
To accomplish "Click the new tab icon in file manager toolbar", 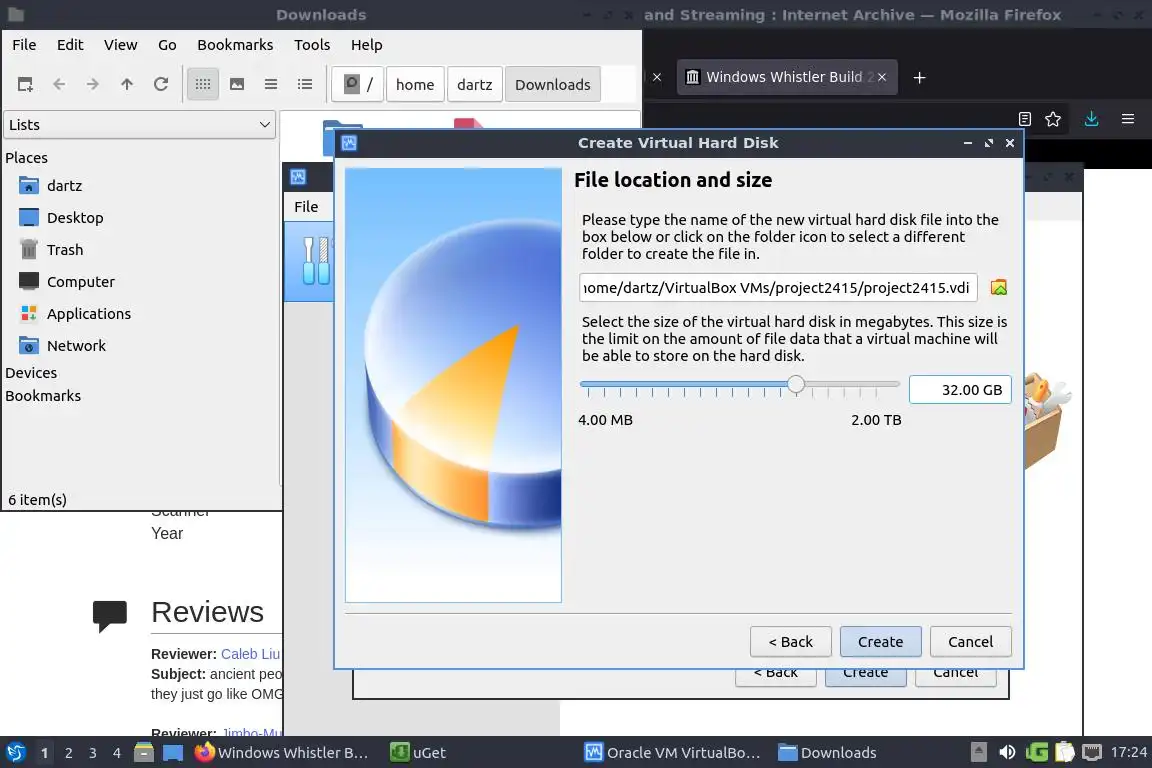I will pyautogui.click(x=25, y=85).
